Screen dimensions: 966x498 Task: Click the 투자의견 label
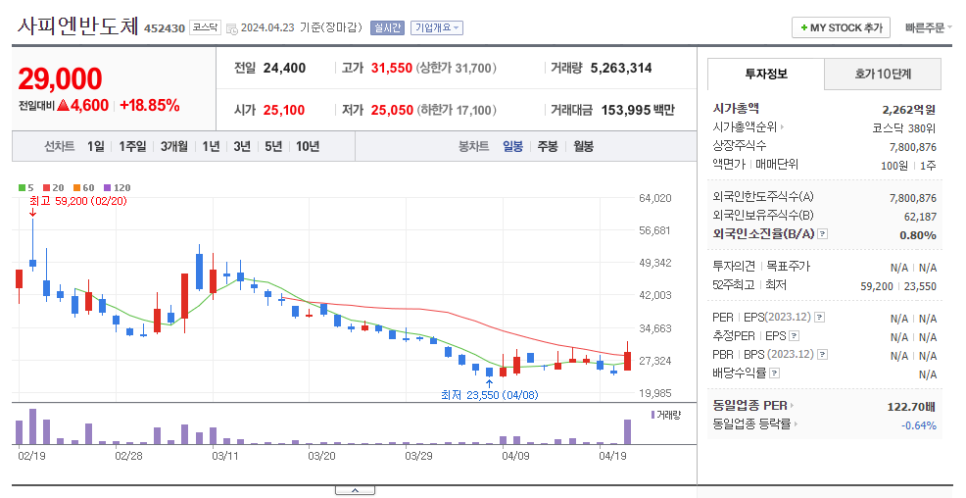pyautogui.click(x=734, y=266)
